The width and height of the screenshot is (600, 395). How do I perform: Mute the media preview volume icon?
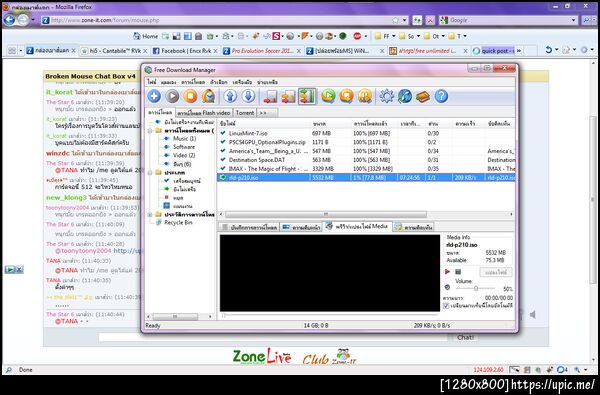447,287
